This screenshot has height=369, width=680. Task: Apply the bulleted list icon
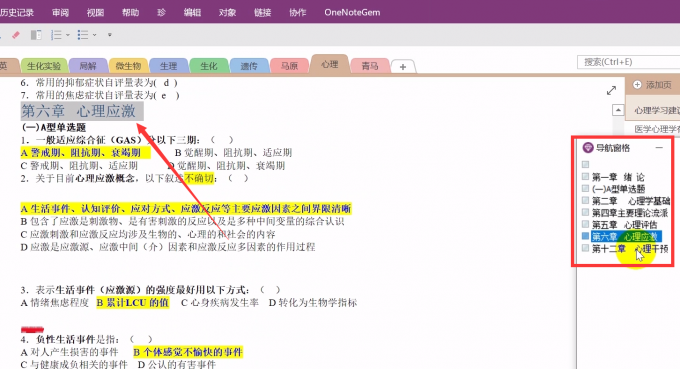coord(83,35)
